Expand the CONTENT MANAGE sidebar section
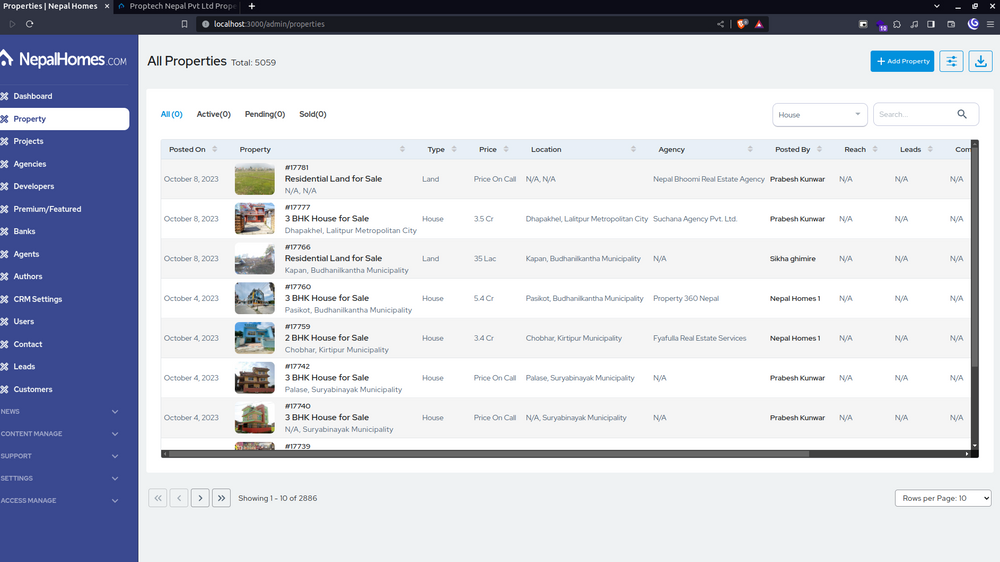This screenshot has width=1000, height=562. [114, 434]
